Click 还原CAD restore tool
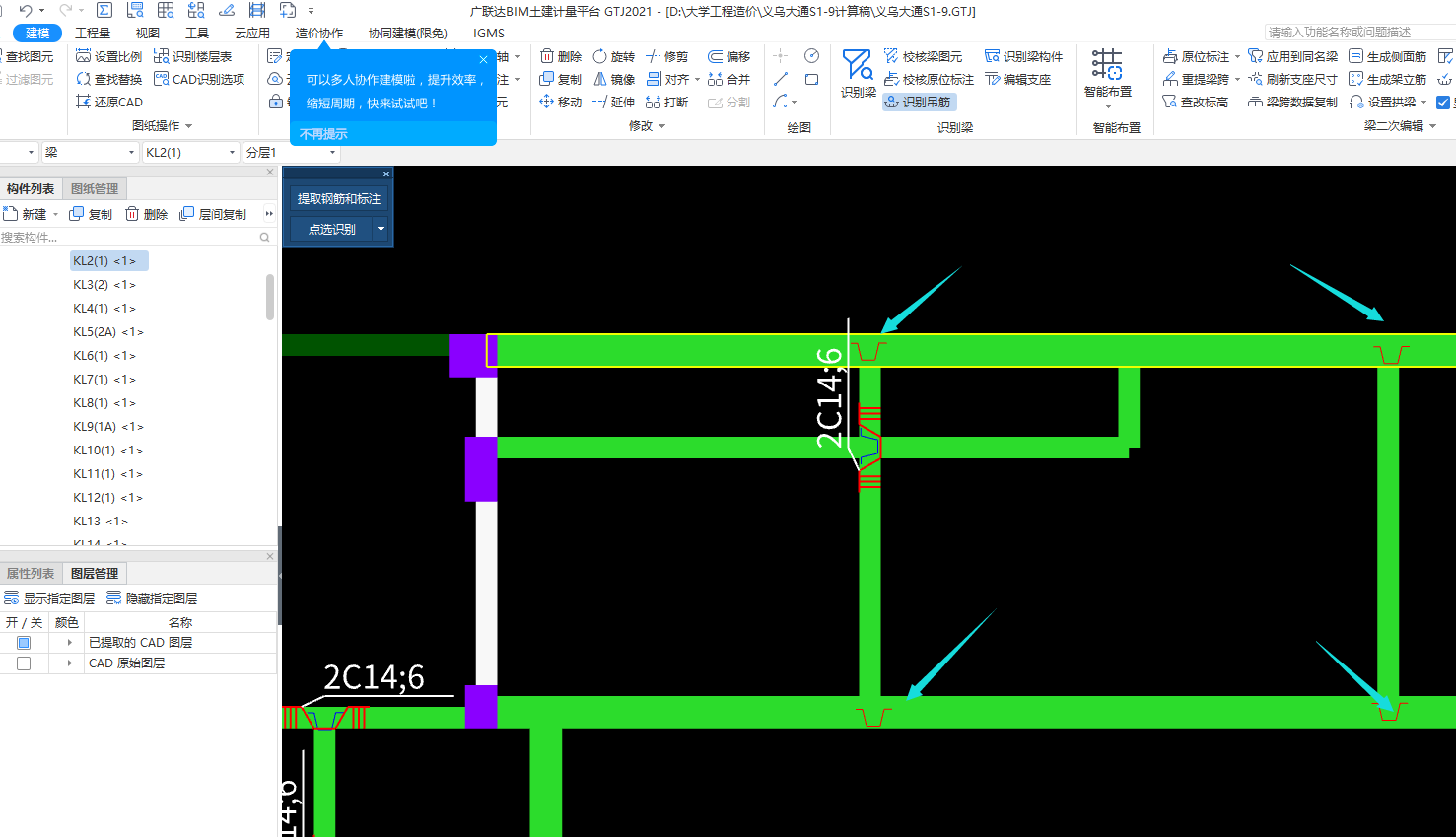This screenshot has width=1456, height=837. (x=108, y=102)
